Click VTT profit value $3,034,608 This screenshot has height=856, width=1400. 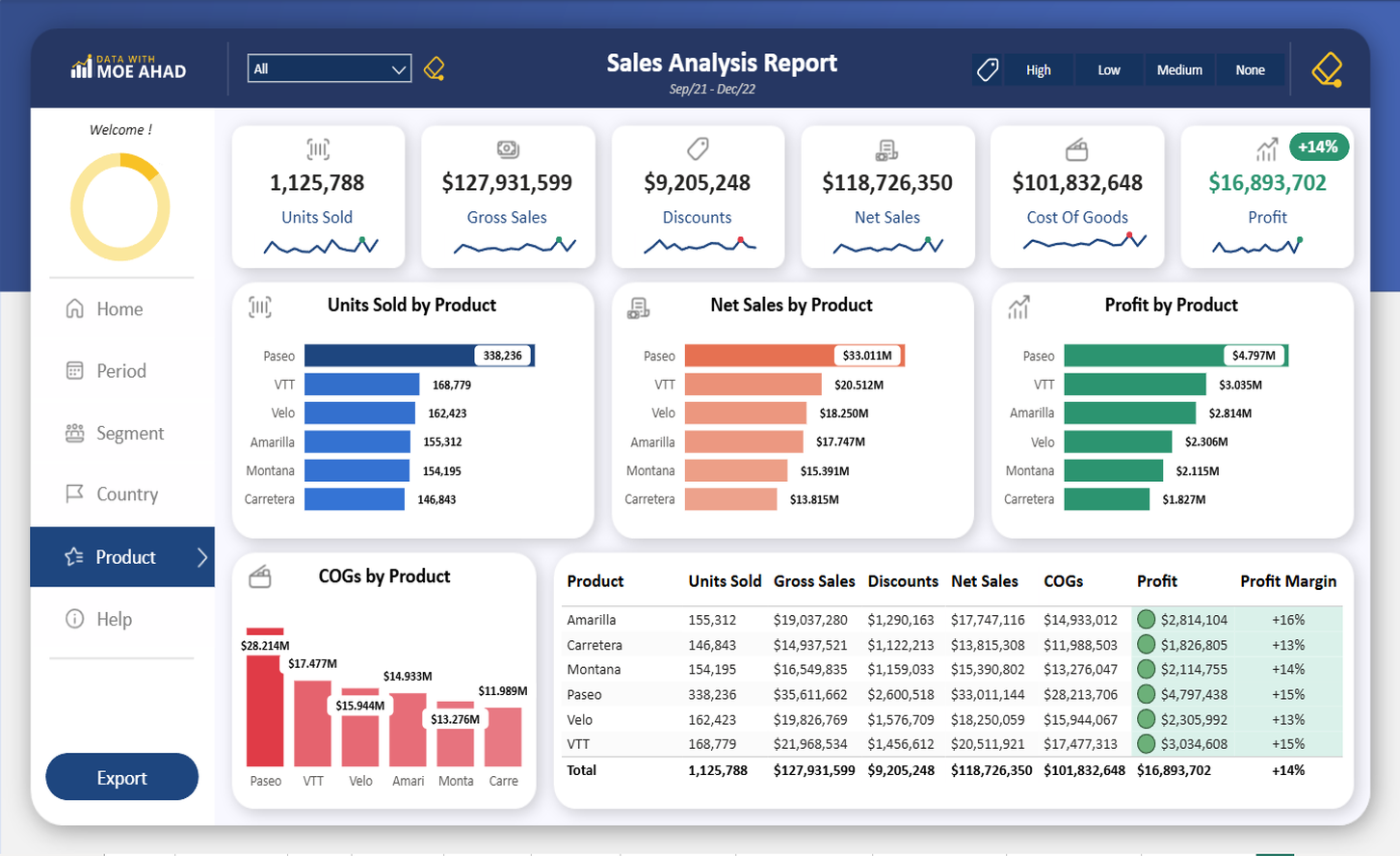tap(1194, 744)
